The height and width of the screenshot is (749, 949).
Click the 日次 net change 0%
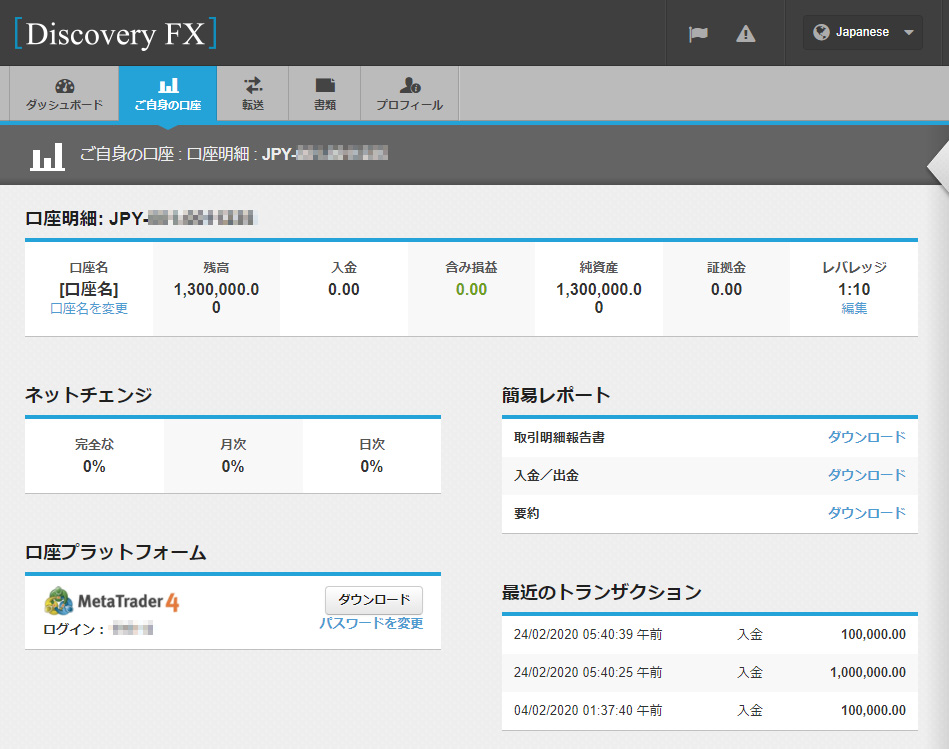click(x=372, y=466)
